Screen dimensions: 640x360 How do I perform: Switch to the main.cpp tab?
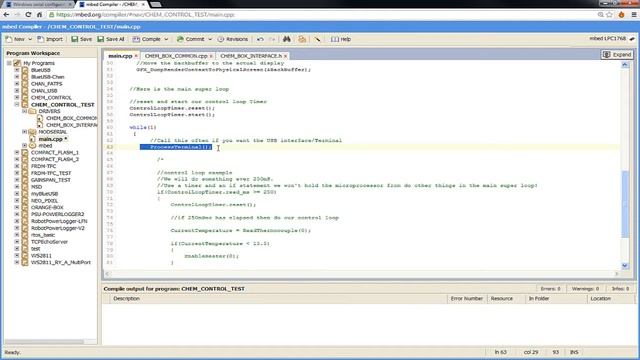(120, 56)
